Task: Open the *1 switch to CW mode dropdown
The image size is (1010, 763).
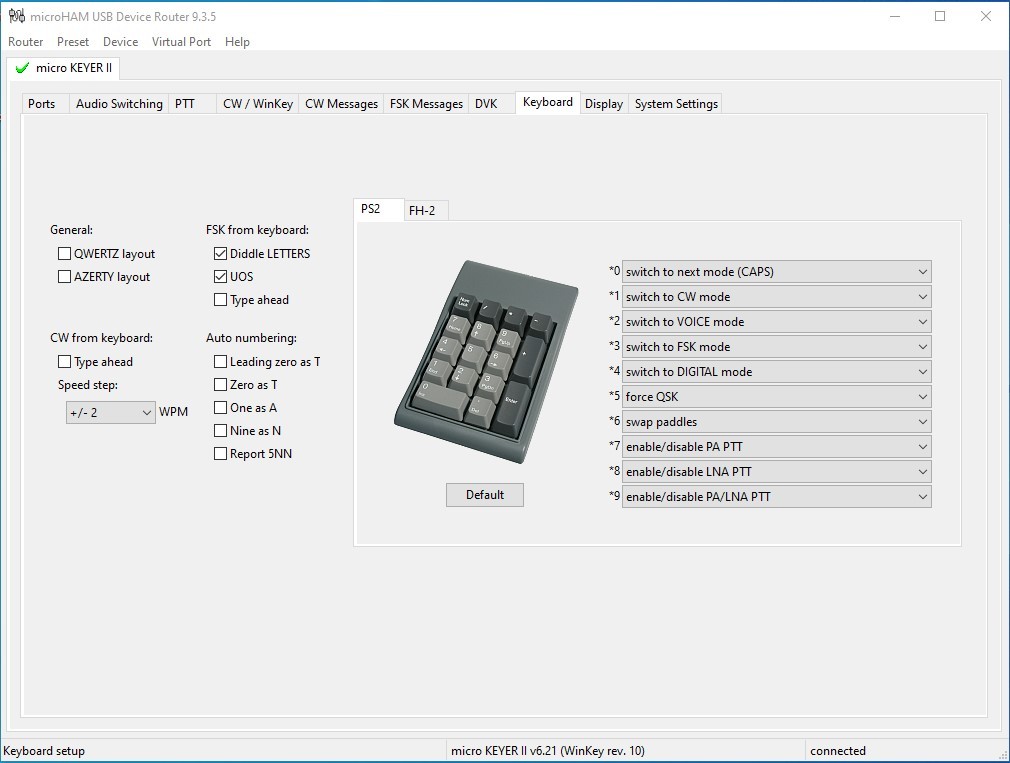Action: click(776, 297)
